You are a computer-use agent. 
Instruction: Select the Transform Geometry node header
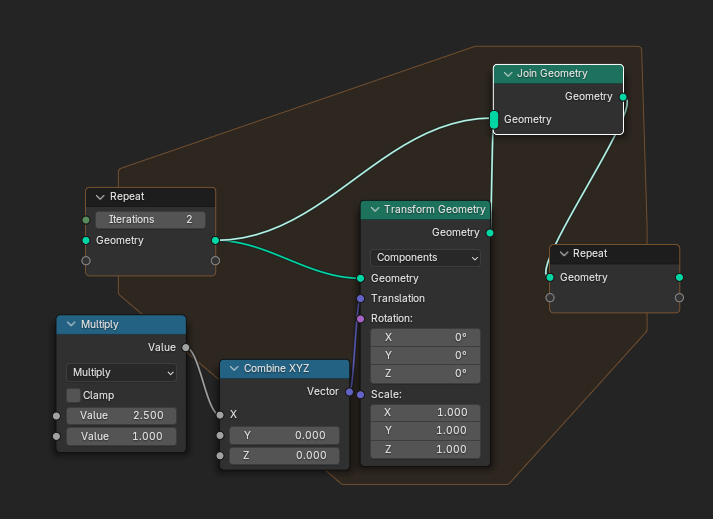425,210
